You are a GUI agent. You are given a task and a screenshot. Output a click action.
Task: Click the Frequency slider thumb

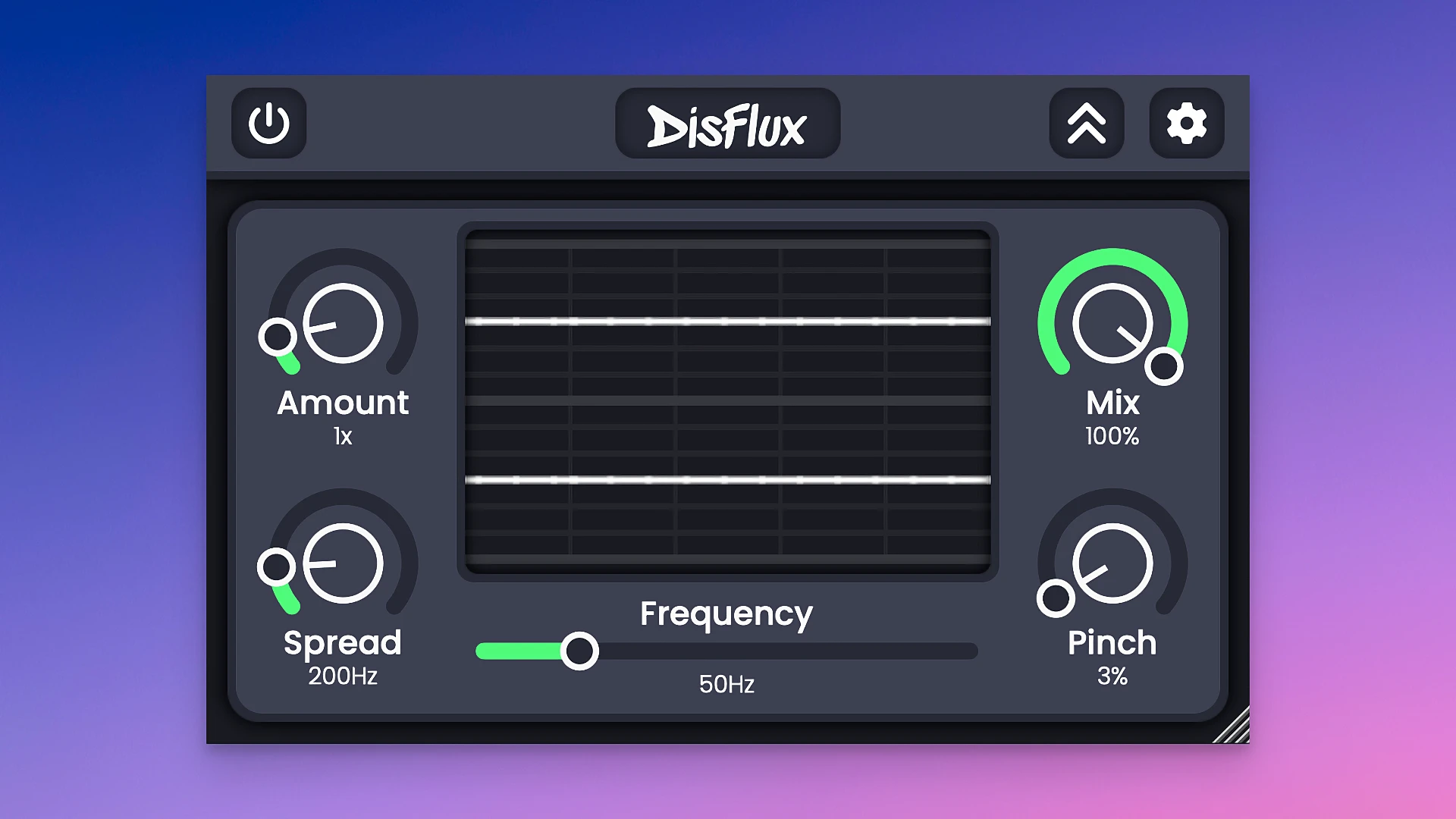tap(580, 651)
